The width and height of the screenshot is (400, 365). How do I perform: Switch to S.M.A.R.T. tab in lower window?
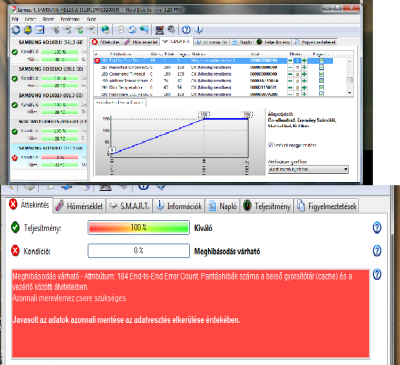pos(129,206)
